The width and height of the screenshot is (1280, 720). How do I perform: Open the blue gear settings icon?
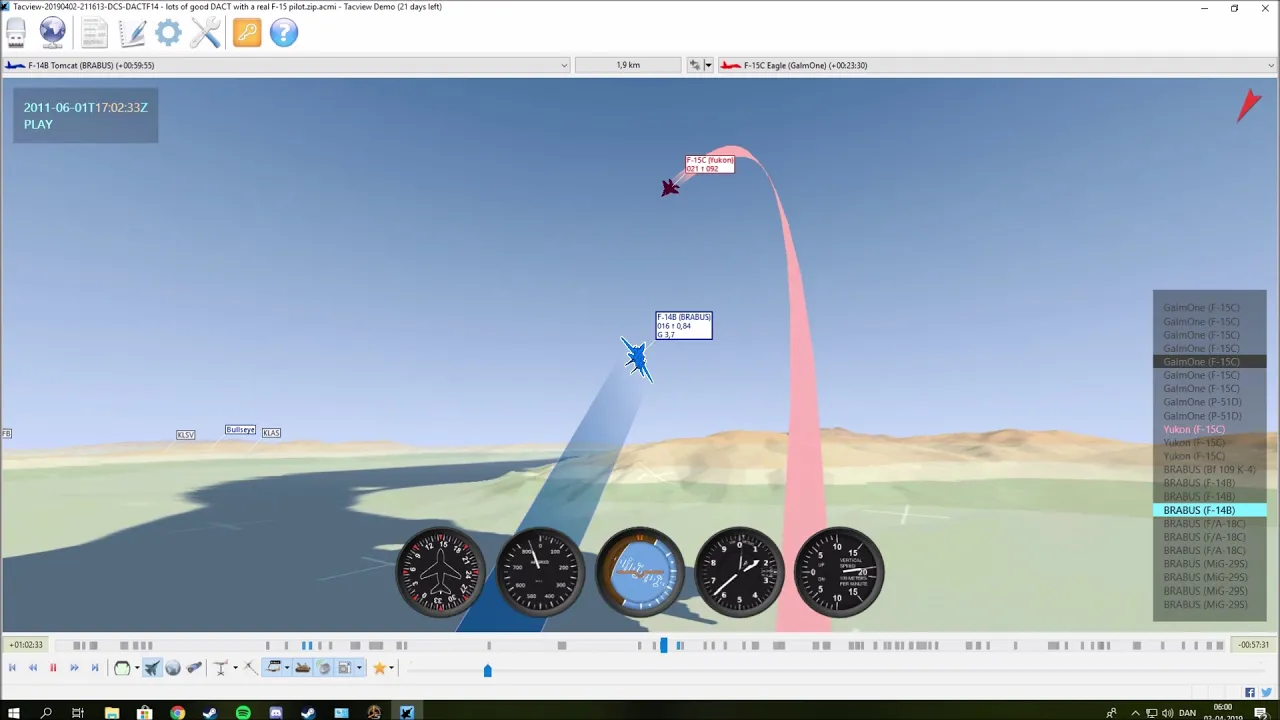pos(168,33)
